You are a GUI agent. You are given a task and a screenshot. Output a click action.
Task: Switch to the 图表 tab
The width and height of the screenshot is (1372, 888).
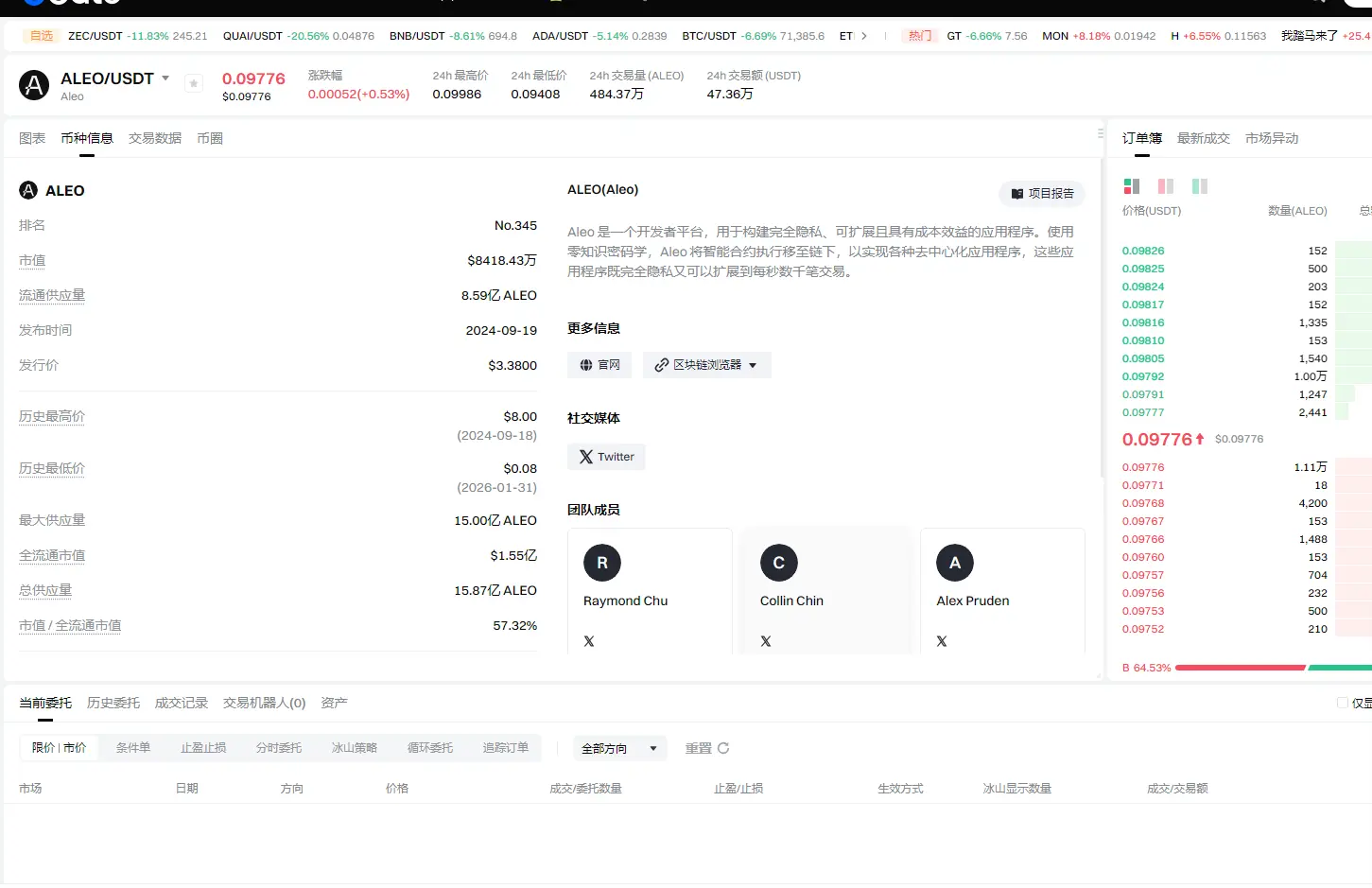click(x=32, y=138)
